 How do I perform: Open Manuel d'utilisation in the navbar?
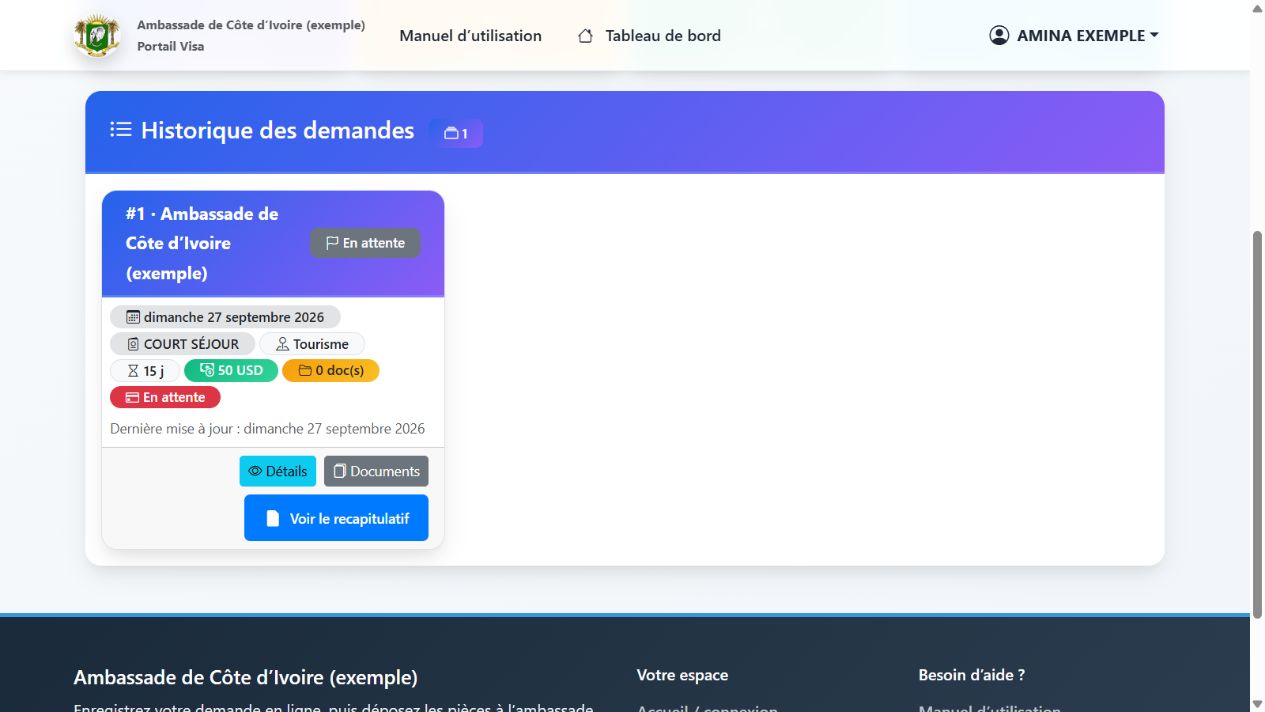pyautogui.click(x=470, y=36)
